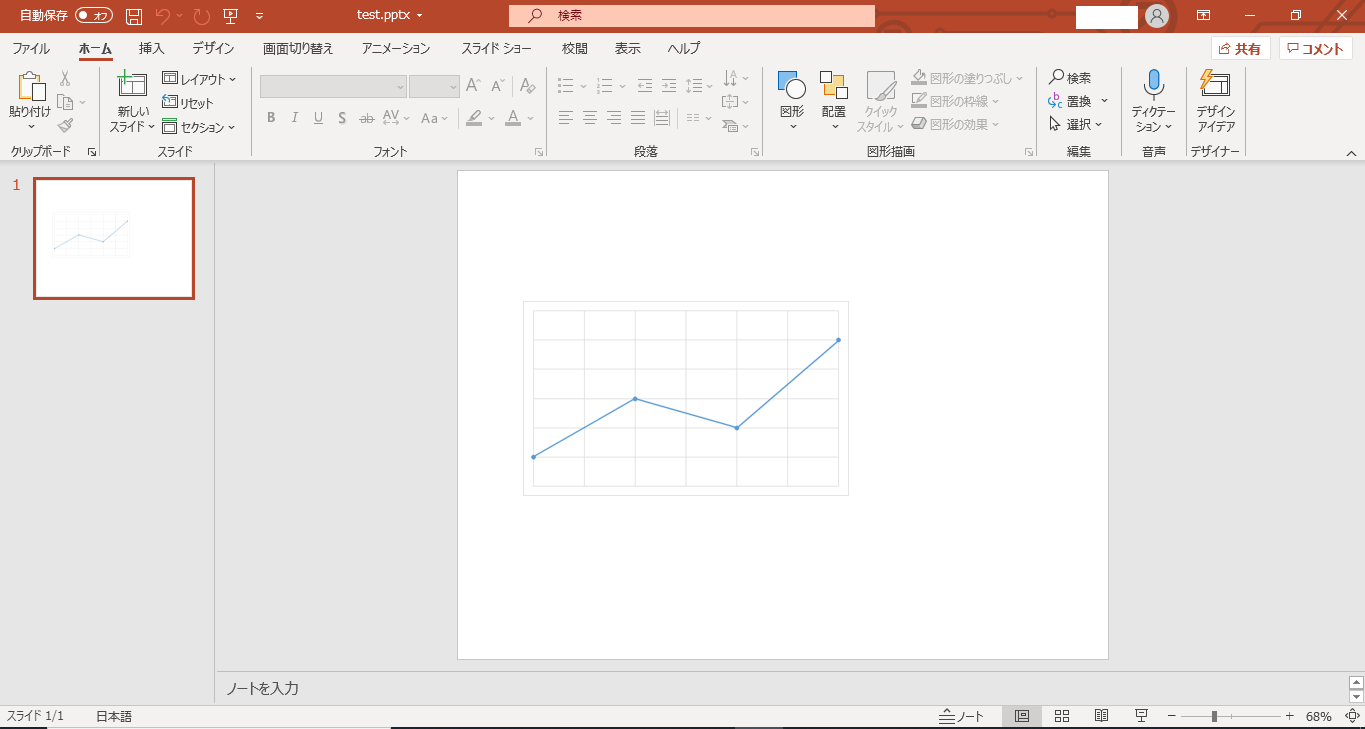Click the Decrease Indent icon

[645, 86]
